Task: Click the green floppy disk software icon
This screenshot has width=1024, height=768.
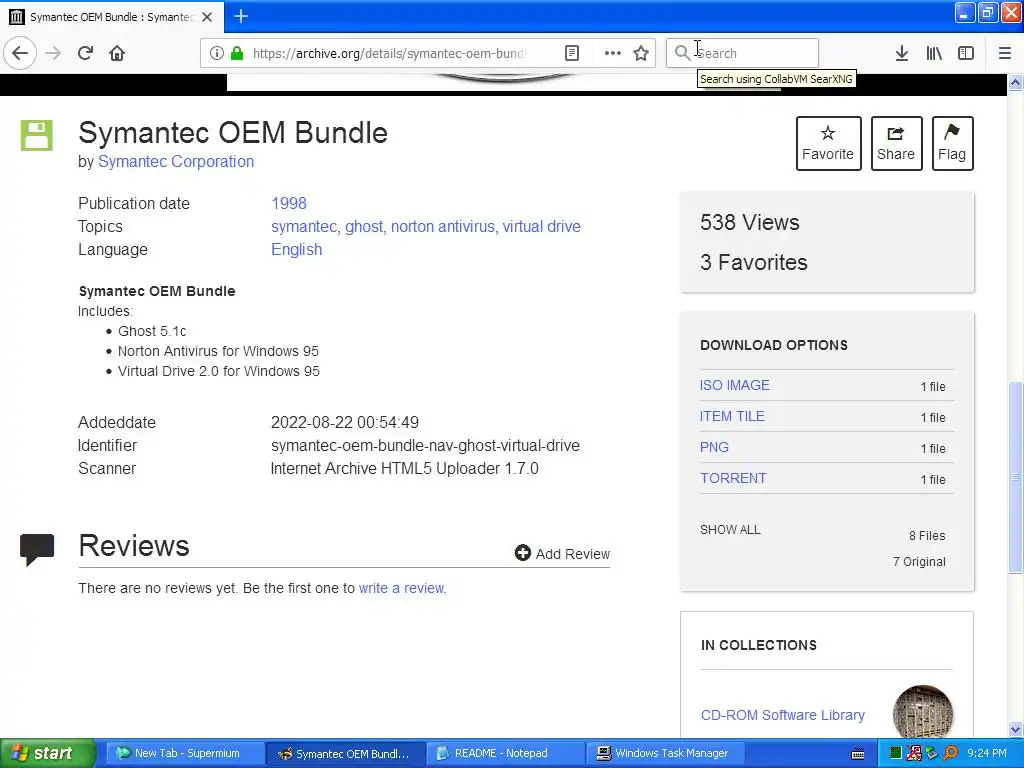Action: click(x=37, y=136)
